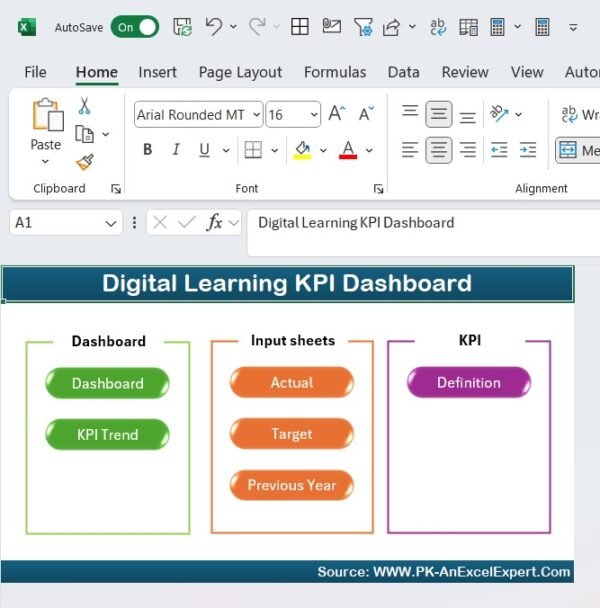Switch to the View tab
This screenshot has height=608, width=600.
527,72
